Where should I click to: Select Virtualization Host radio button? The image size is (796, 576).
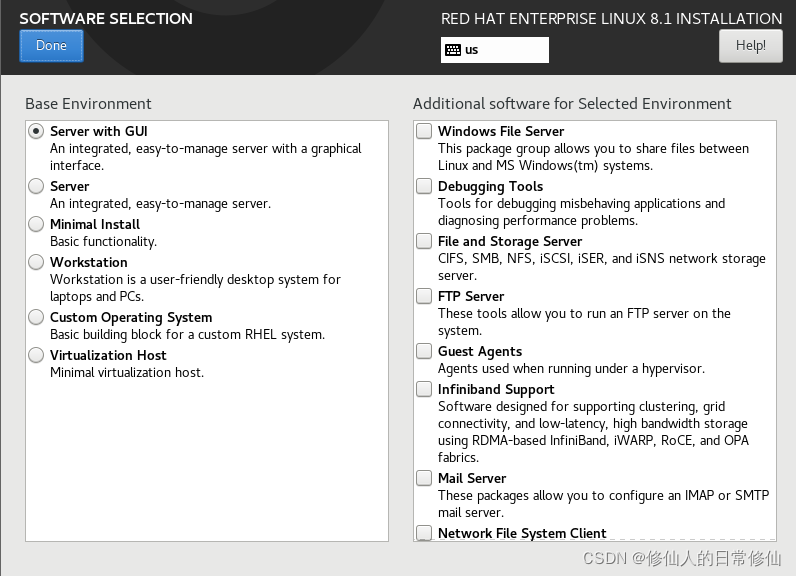coord(36,355)
